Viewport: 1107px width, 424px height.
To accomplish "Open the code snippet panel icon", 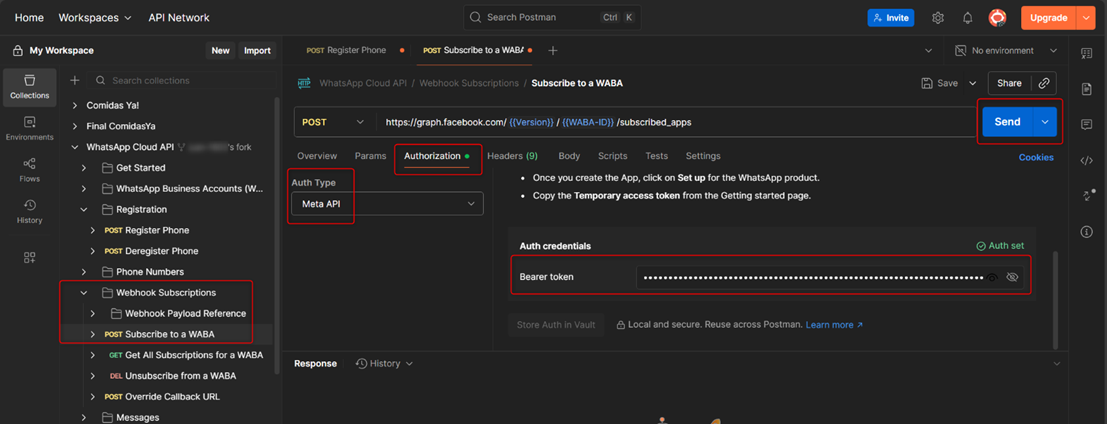I will (x=1086, y=160).
